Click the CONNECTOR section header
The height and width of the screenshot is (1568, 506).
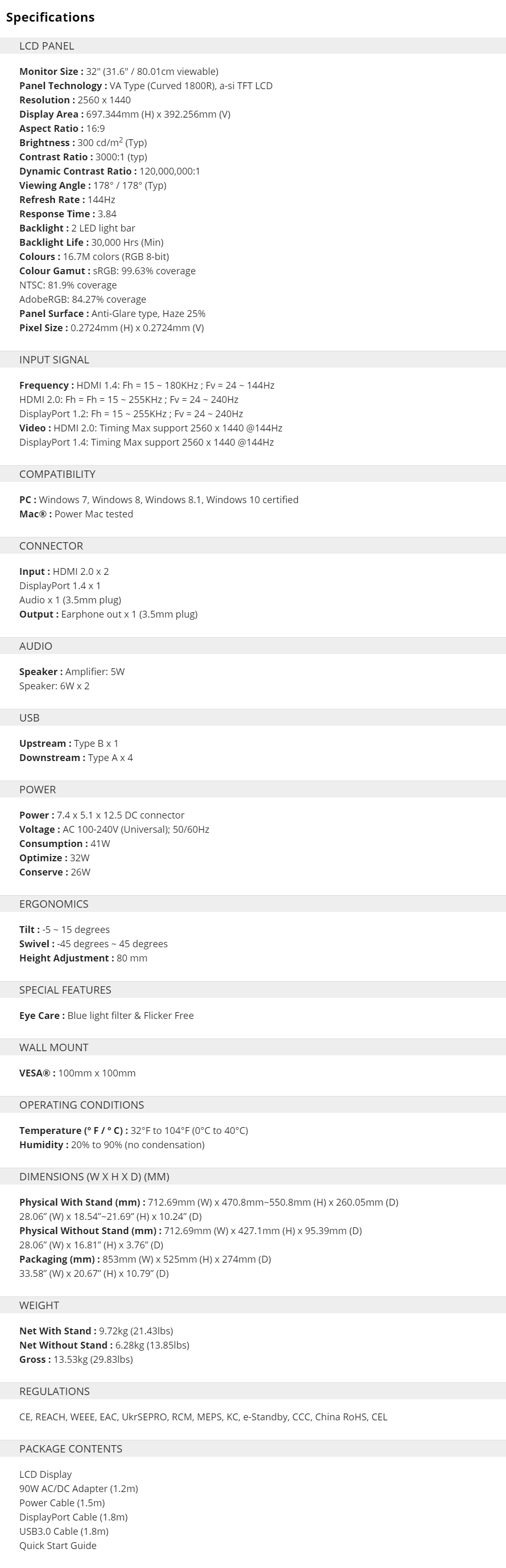tap(253, 546)
